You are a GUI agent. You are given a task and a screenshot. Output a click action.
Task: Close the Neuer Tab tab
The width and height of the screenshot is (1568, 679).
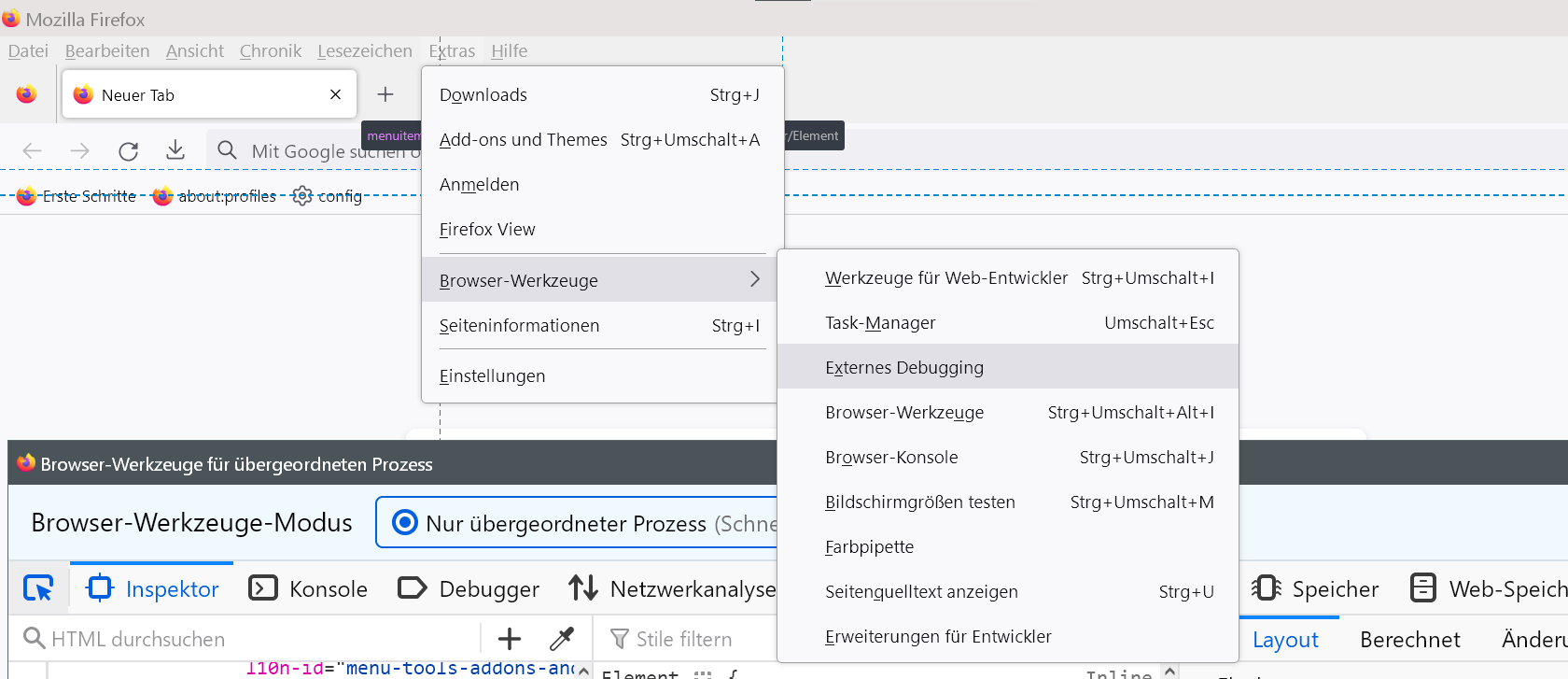(336, 94)
